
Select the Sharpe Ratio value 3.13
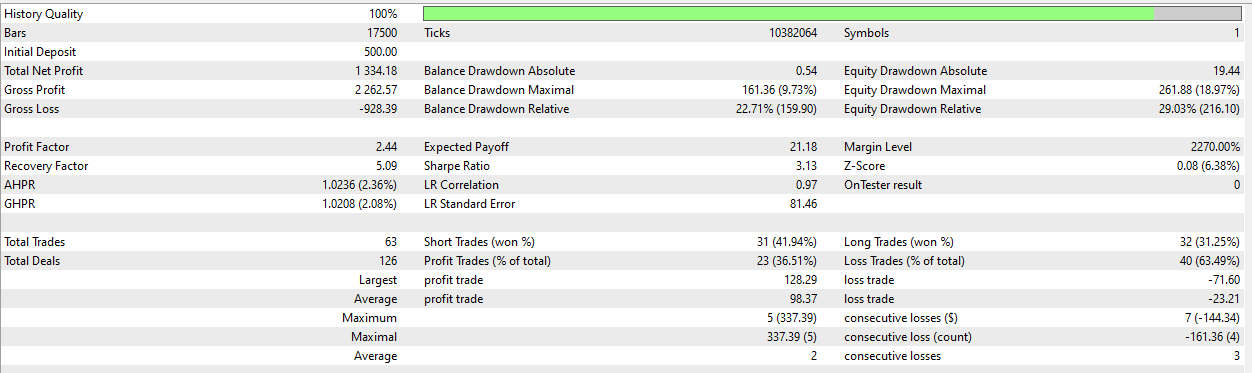[x=806, y=166]
